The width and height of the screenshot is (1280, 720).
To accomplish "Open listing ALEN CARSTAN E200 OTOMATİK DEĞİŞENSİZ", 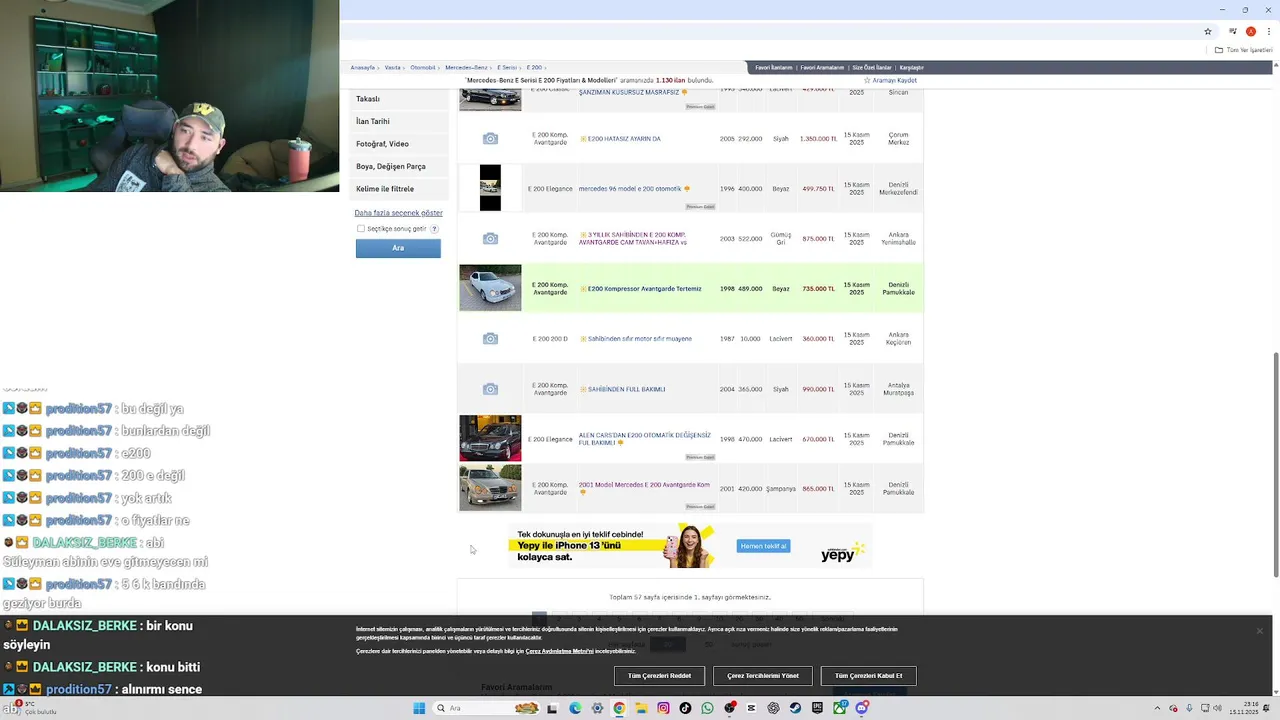I will click(645, 439).
